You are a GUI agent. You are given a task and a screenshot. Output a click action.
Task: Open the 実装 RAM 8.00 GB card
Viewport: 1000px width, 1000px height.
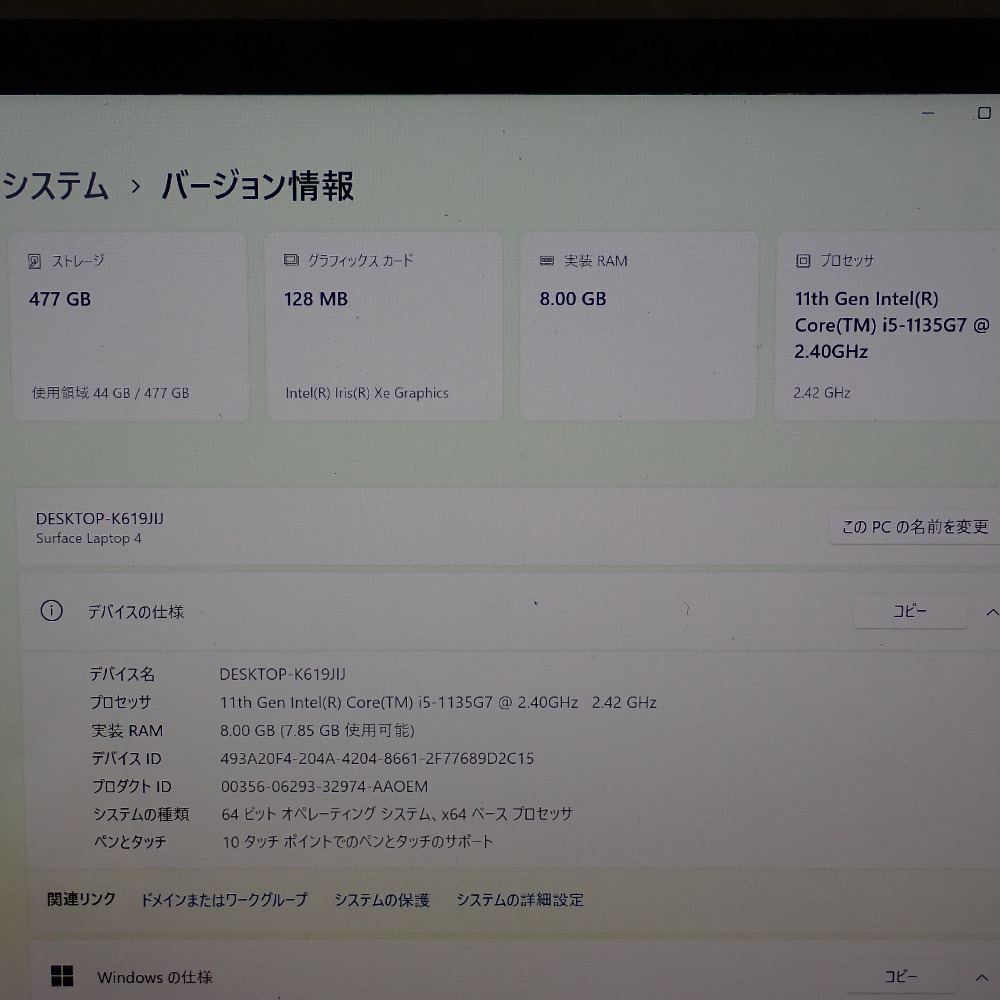[639, 326]
